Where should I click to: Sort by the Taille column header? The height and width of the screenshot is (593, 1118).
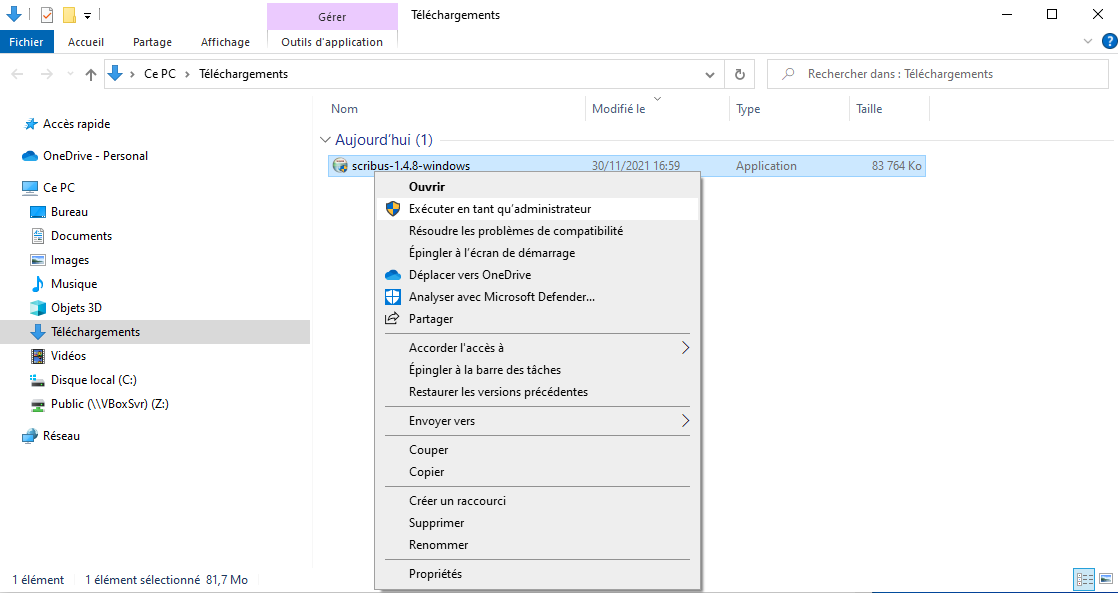(869, 109)
